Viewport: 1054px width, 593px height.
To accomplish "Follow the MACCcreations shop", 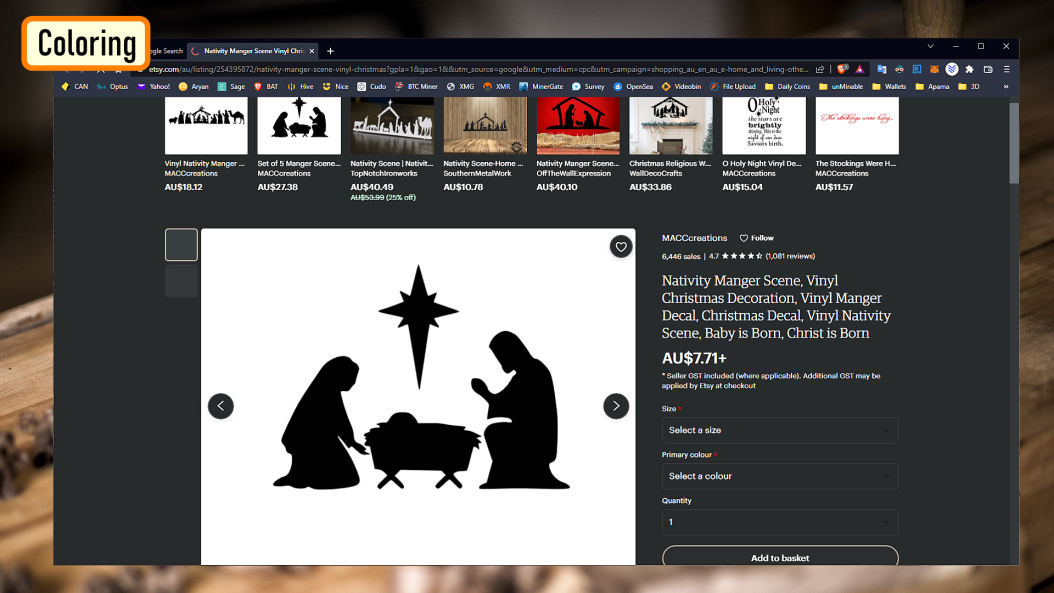I will [x=757, y=238].
